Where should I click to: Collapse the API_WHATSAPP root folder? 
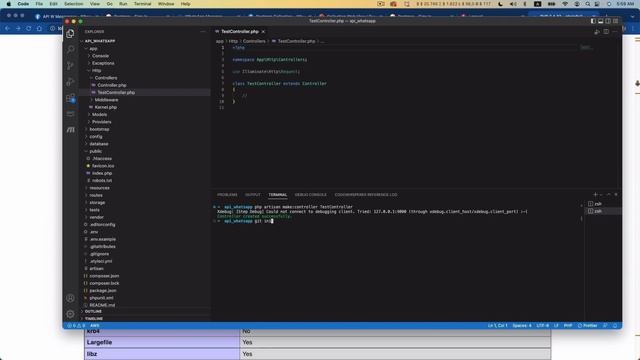click(100, 41)
